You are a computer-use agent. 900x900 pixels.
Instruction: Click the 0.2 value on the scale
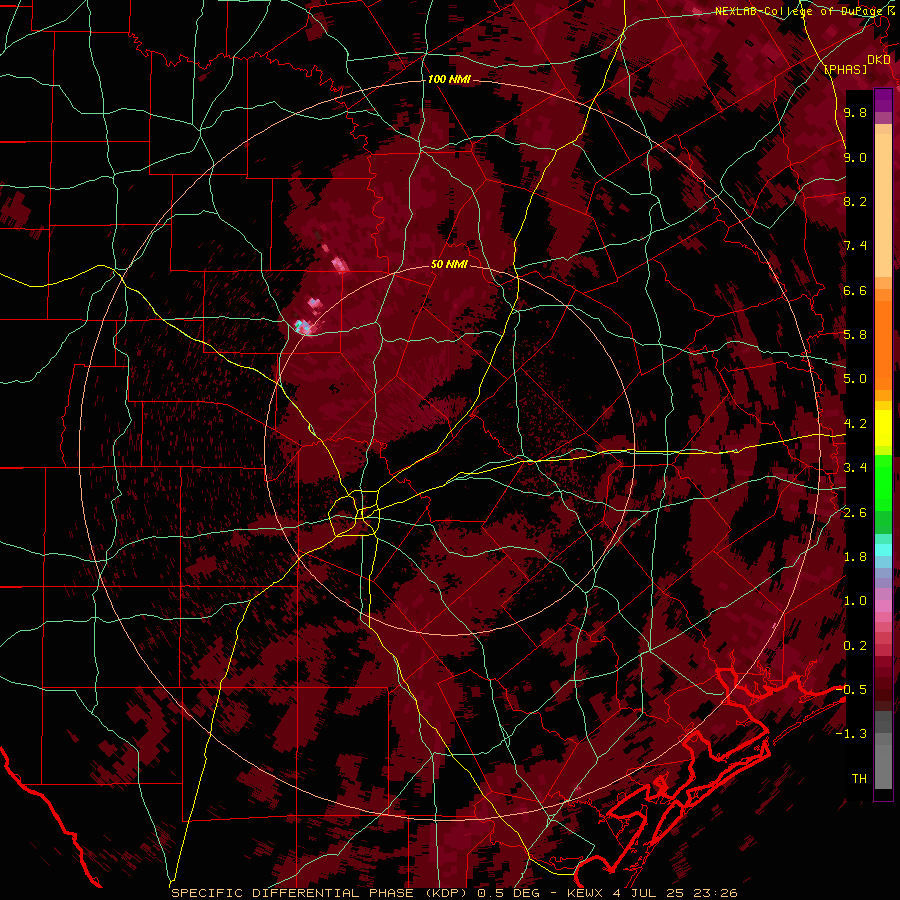855,646
